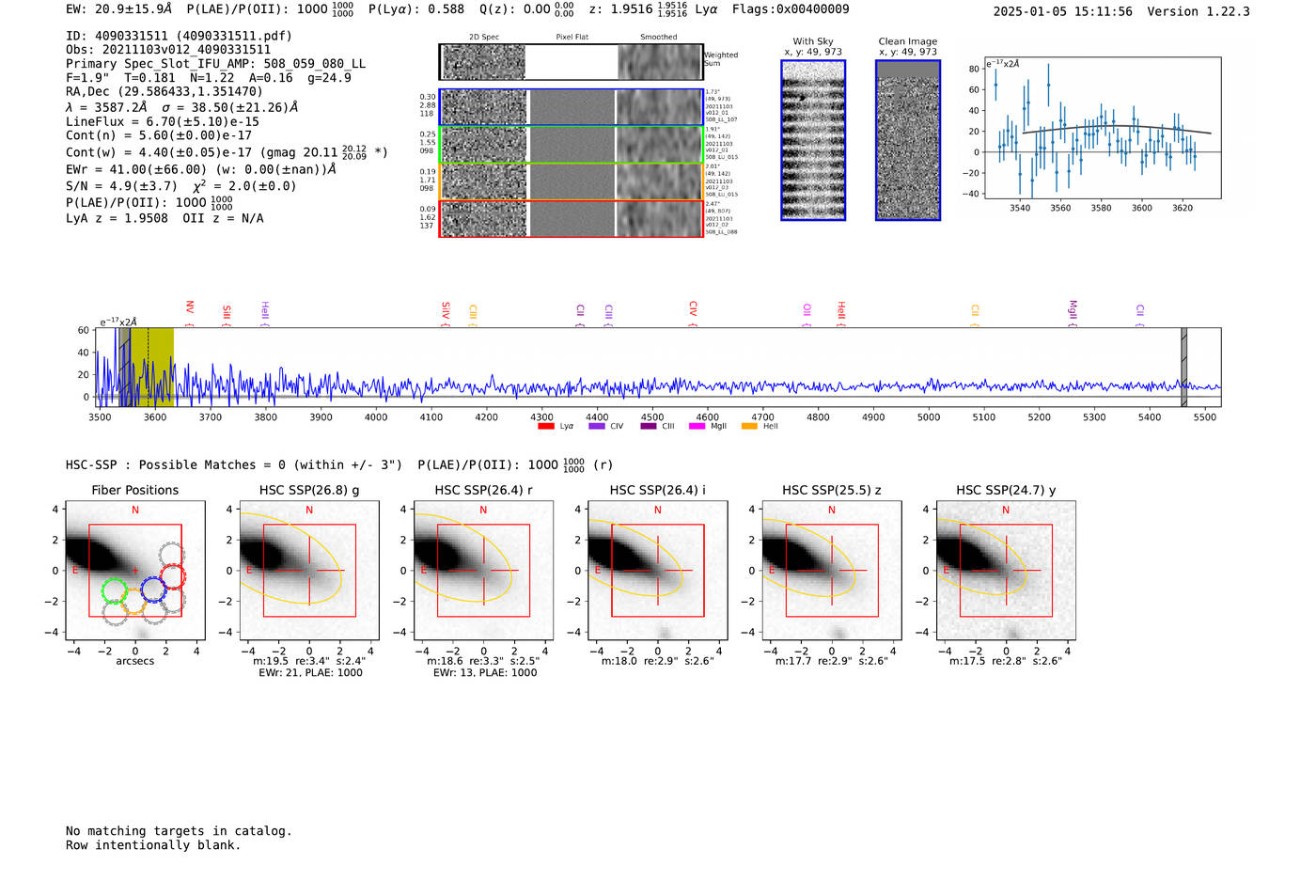Viewport: 1316px width, 896px height.
Task: Click the emission line fit plot
Action: (x=1102, y=128)
